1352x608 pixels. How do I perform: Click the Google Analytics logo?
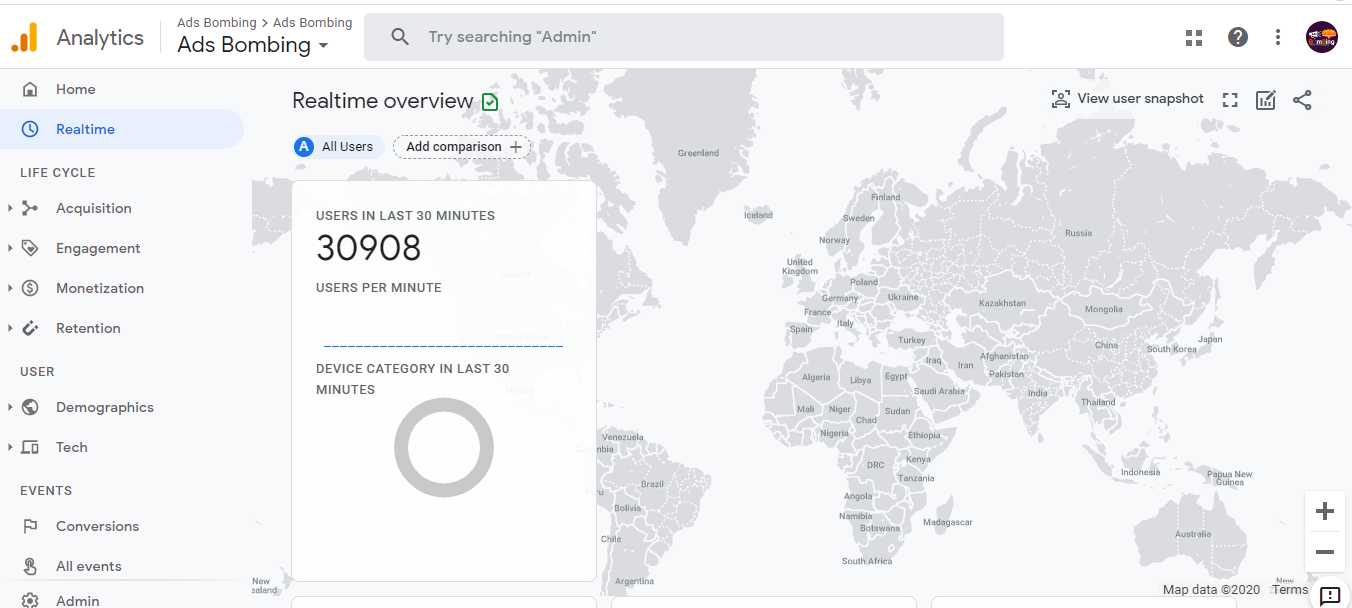[x=25, y=36]
